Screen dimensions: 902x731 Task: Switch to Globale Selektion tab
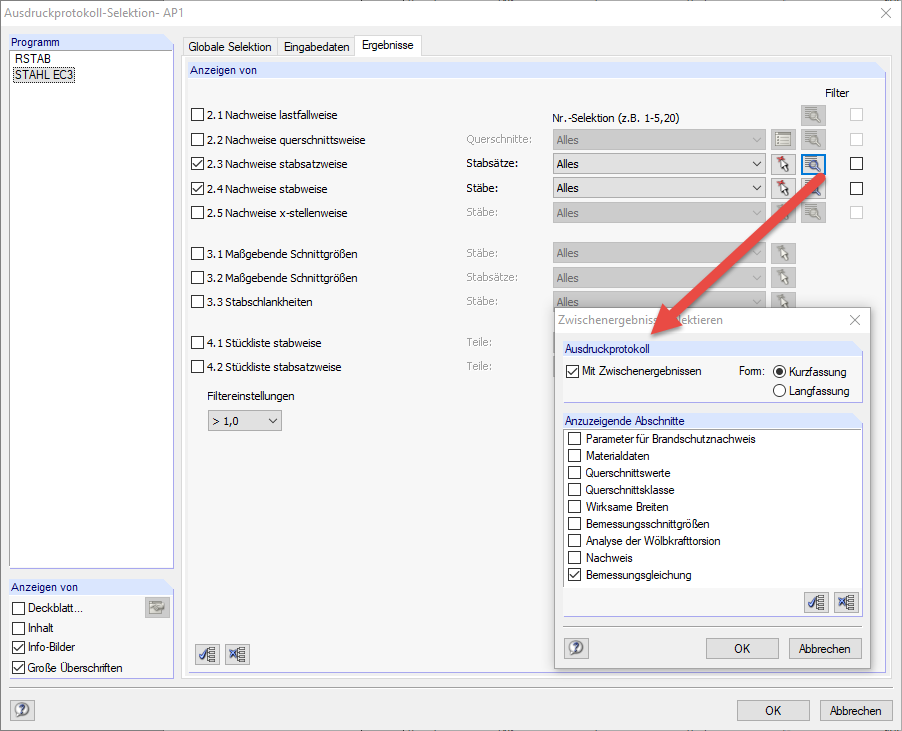click(230, 47)
